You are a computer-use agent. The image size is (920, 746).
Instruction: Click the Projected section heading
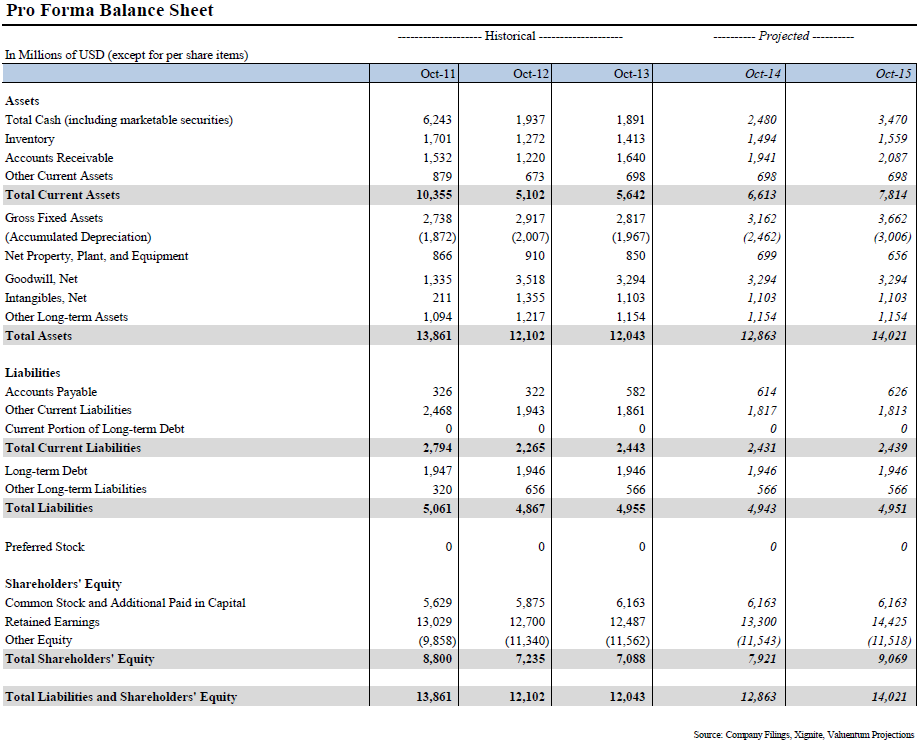click(782, 35)
